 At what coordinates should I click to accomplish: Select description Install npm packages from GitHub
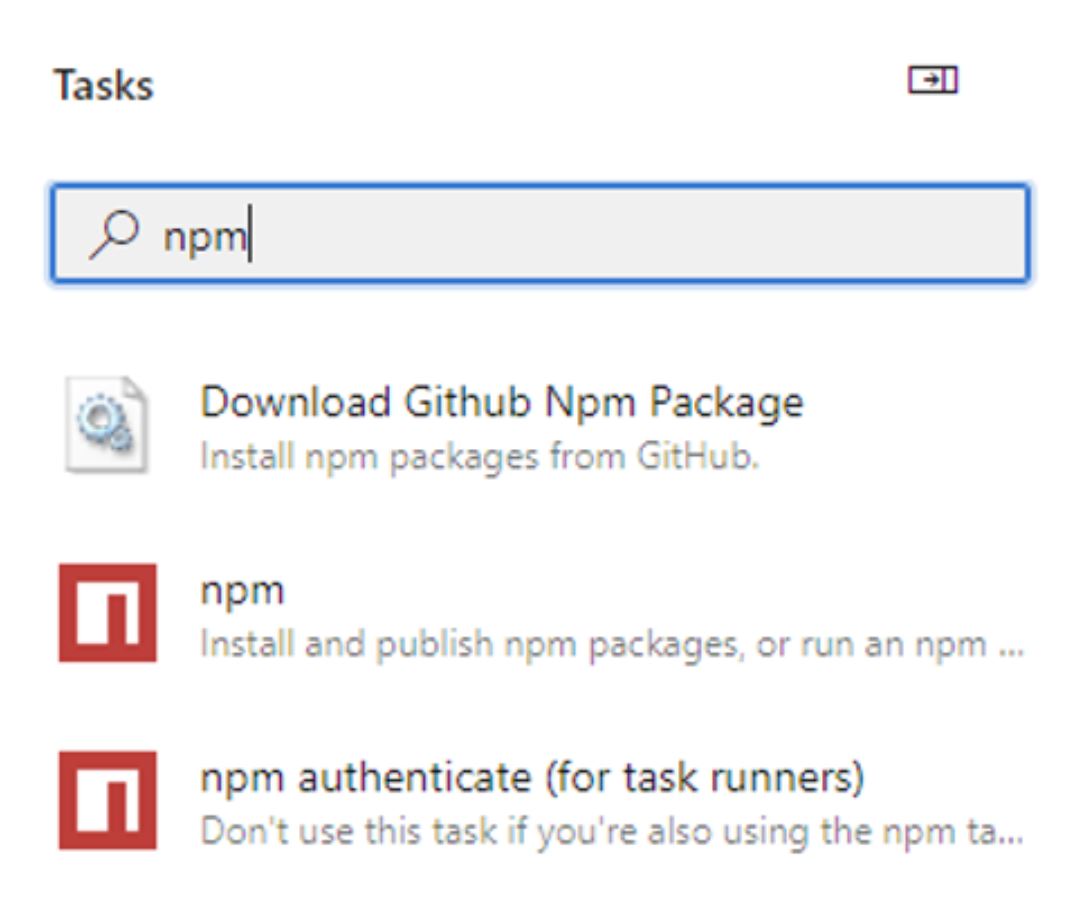click(x=480, y=457)
